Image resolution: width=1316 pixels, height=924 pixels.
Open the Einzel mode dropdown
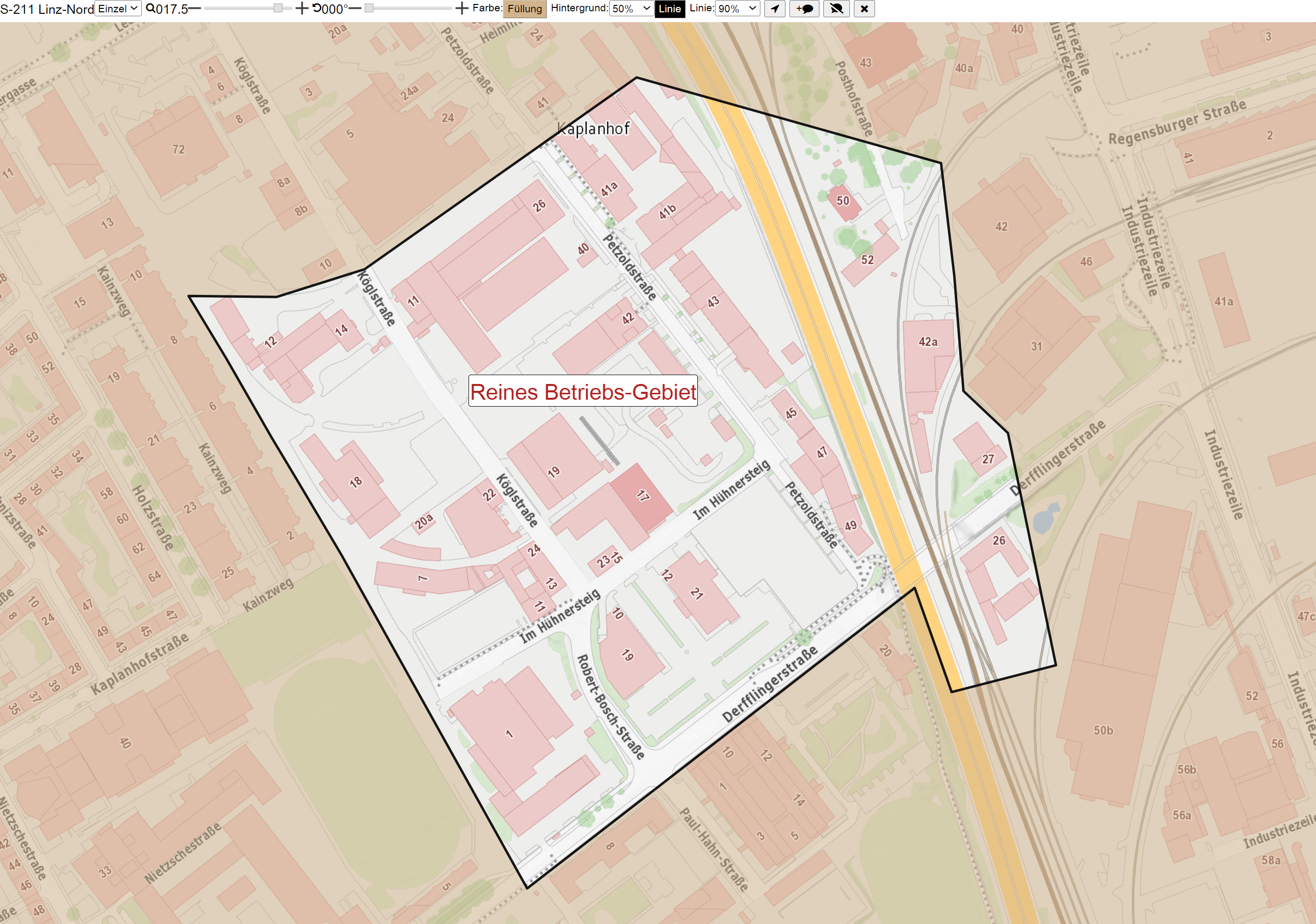[x=118, y=8]
